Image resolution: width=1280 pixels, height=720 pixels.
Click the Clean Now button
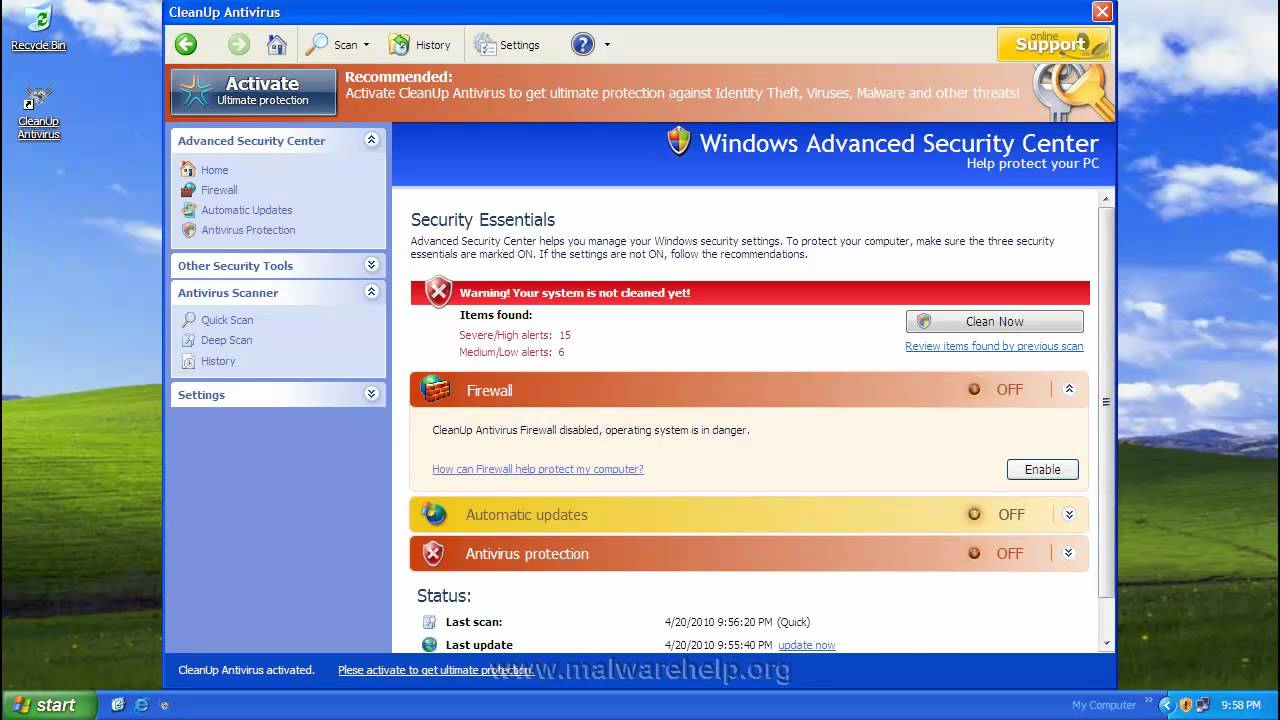pos(994,321)
